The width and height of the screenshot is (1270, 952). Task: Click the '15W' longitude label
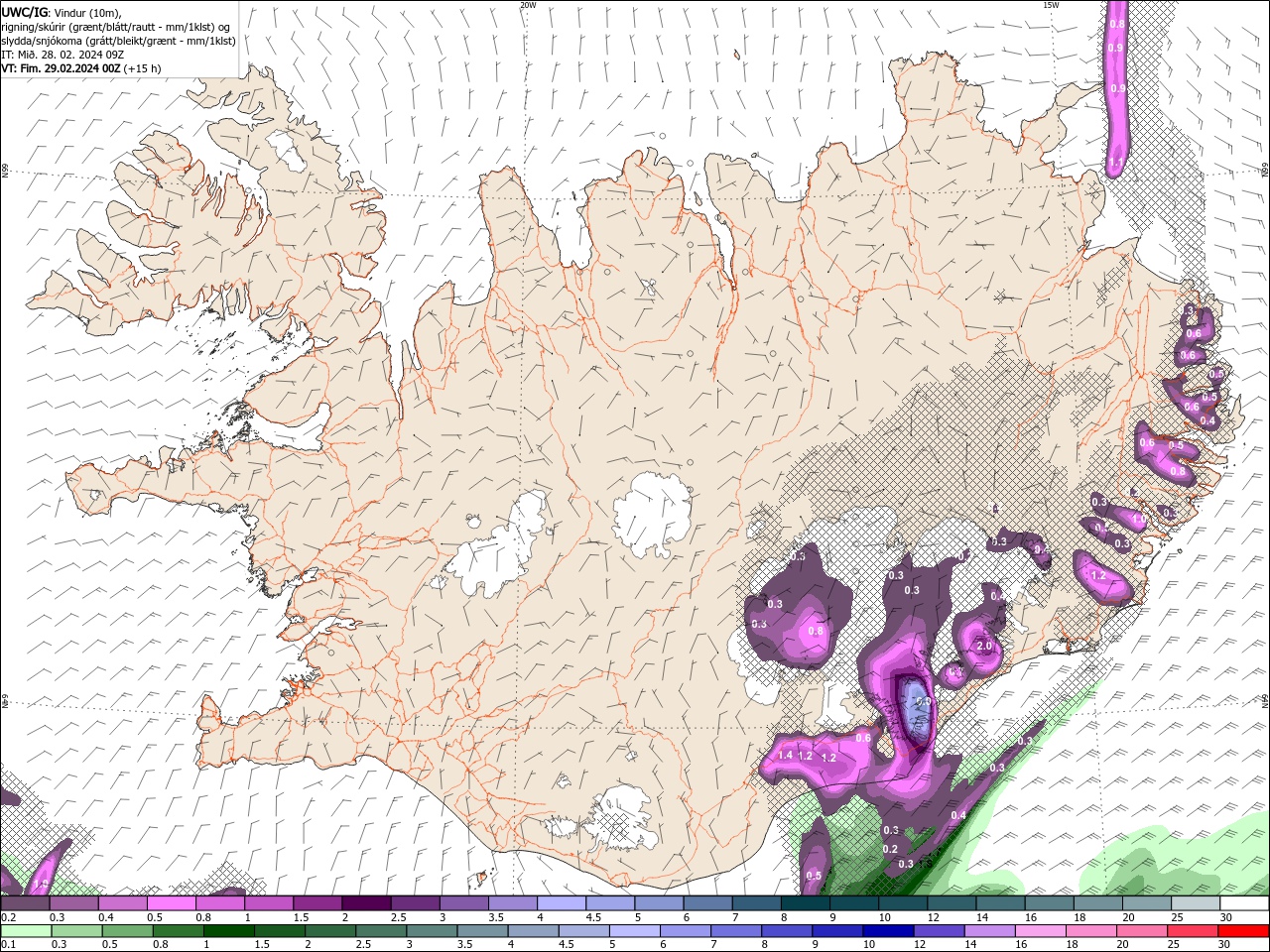[1051, 5]
